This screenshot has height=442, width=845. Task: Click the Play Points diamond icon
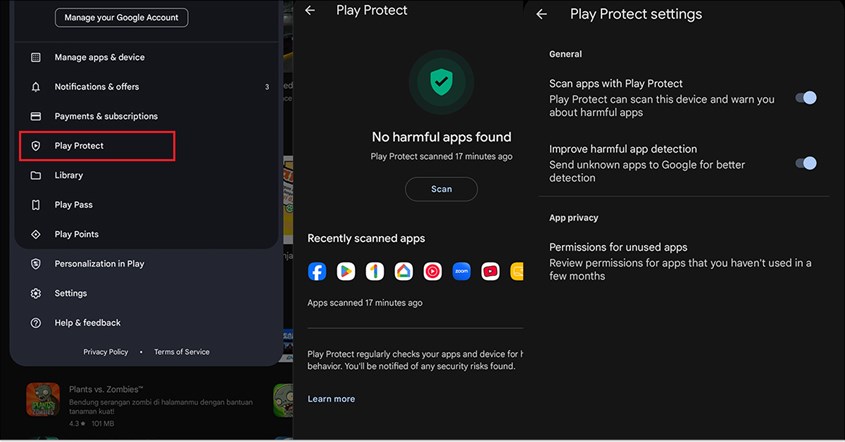(x=36, y=234)
